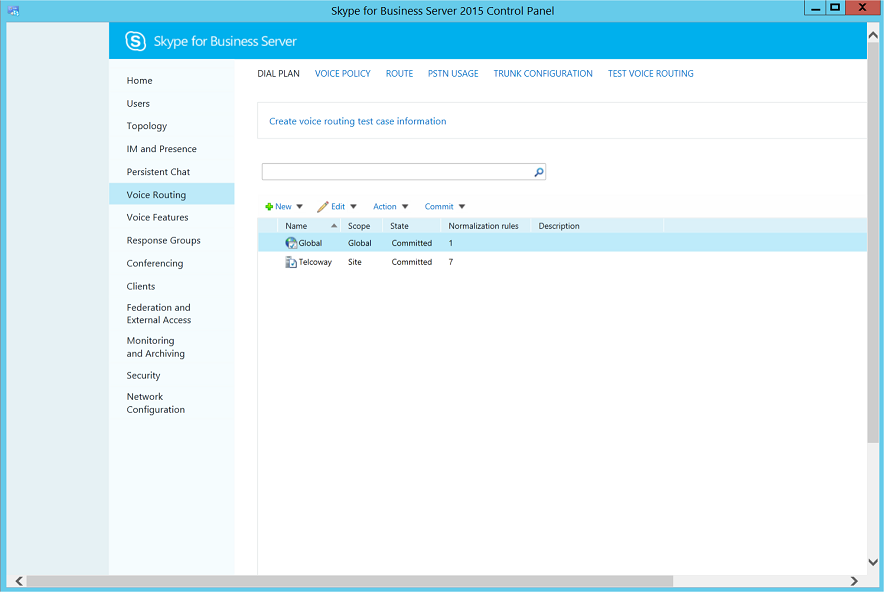Click the horizontal scrollbar at the bottom
The height and width of the screenshot is (592, 884).
coord(350,581)
